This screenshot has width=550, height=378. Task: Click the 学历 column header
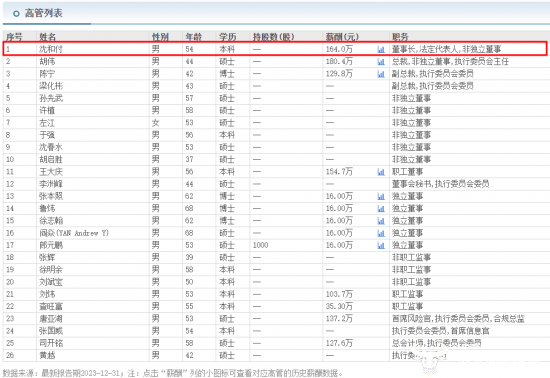(227, 37)
